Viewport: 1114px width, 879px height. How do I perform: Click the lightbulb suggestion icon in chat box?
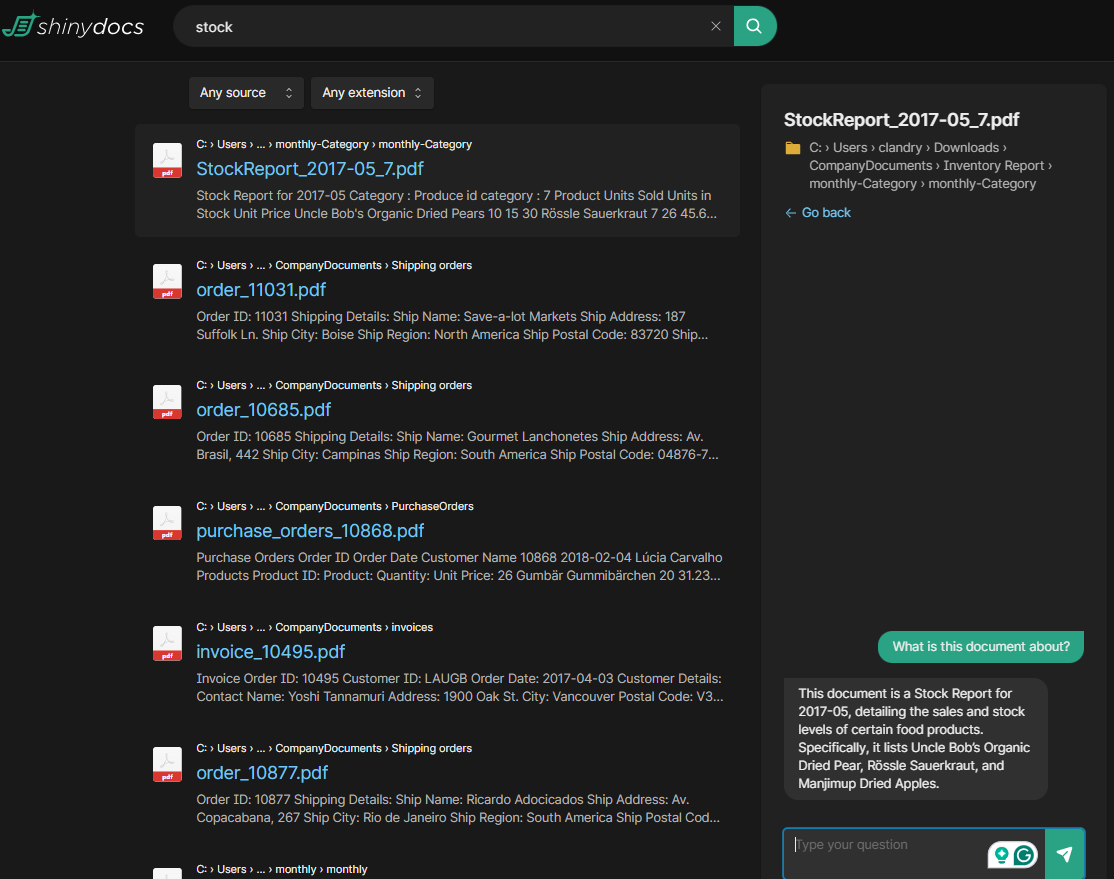pos(1000,855)
